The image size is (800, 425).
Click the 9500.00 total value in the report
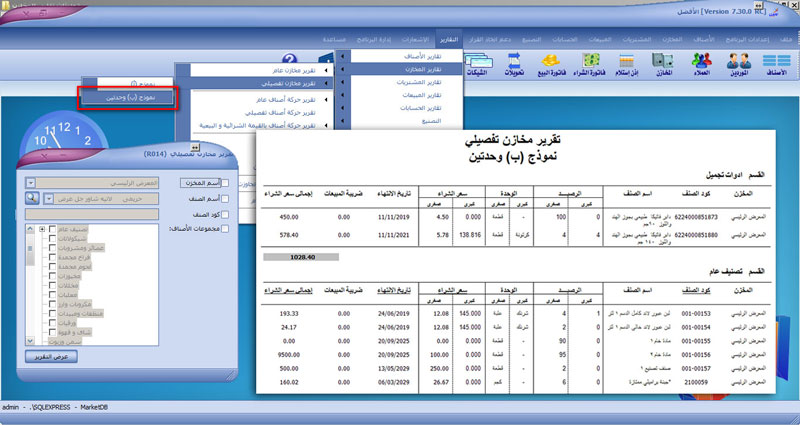(x=289, y=355)
